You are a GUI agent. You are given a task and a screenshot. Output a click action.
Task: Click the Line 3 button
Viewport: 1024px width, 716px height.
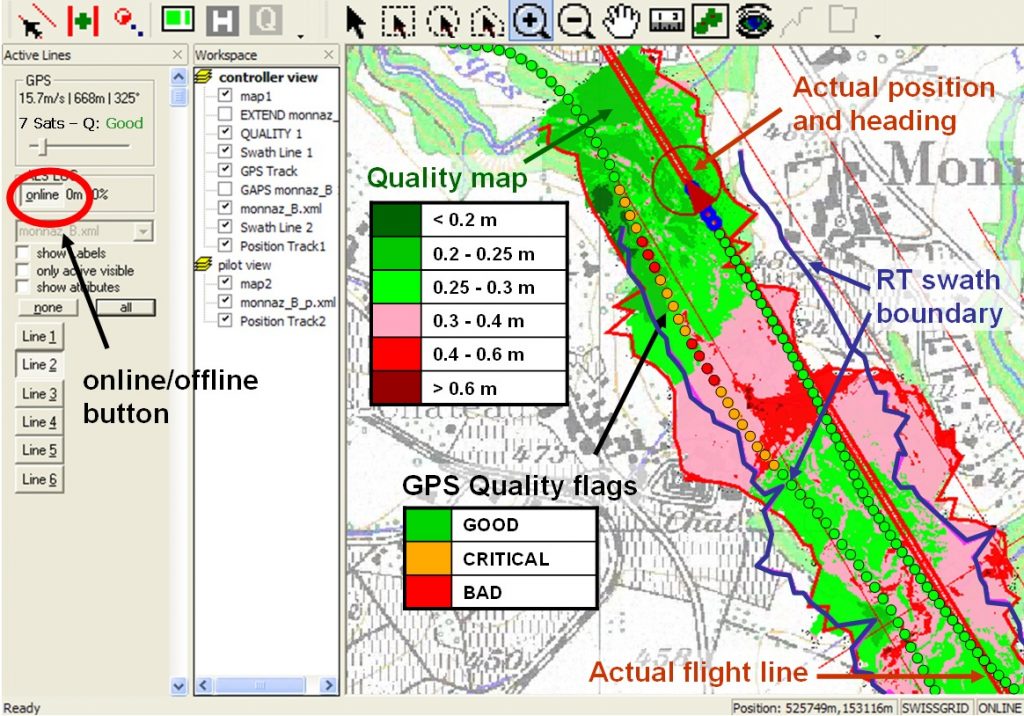(40, 393)
